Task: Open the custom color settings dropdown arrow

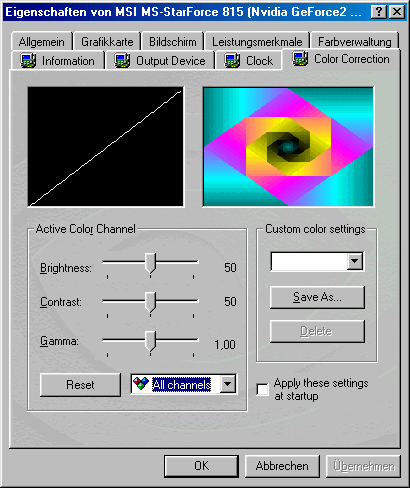Action: pos(355,261)
